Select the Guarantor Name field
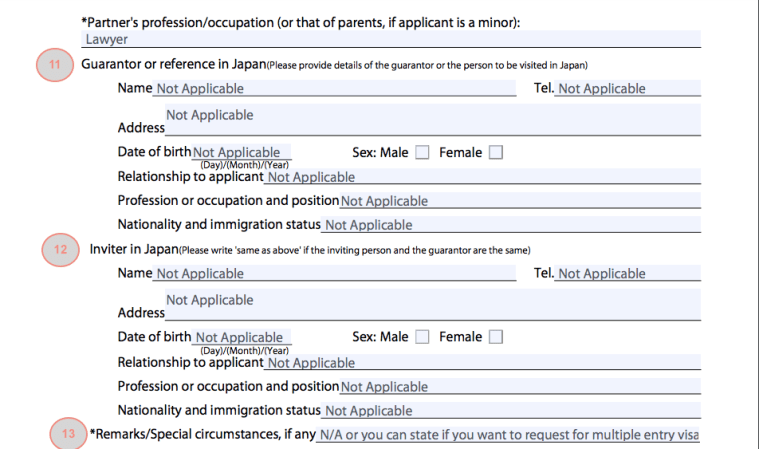Image resolution: width=759 pixels, height=449 pixels. [x=333, y=89]
